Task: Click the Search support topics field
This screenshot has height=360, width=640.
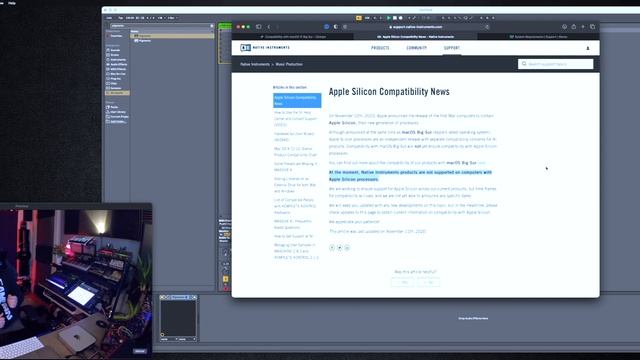Action: click(556, 64)
